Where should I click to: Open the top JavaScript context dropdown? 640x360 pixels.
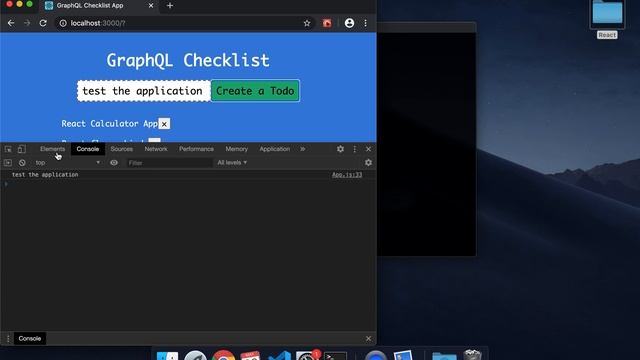click(x=67, y=163)
